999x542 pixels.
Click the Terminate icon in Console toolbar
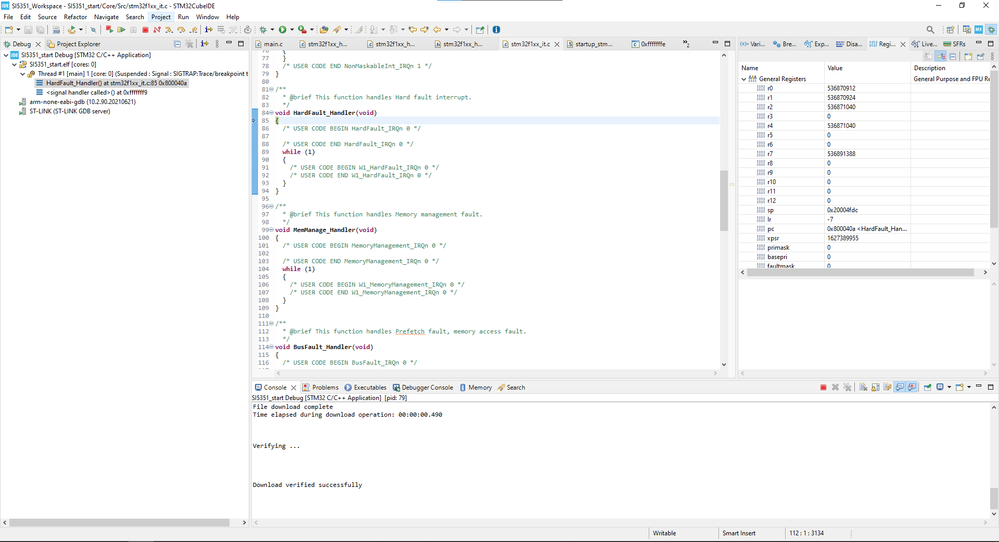(x=823, y=387)
